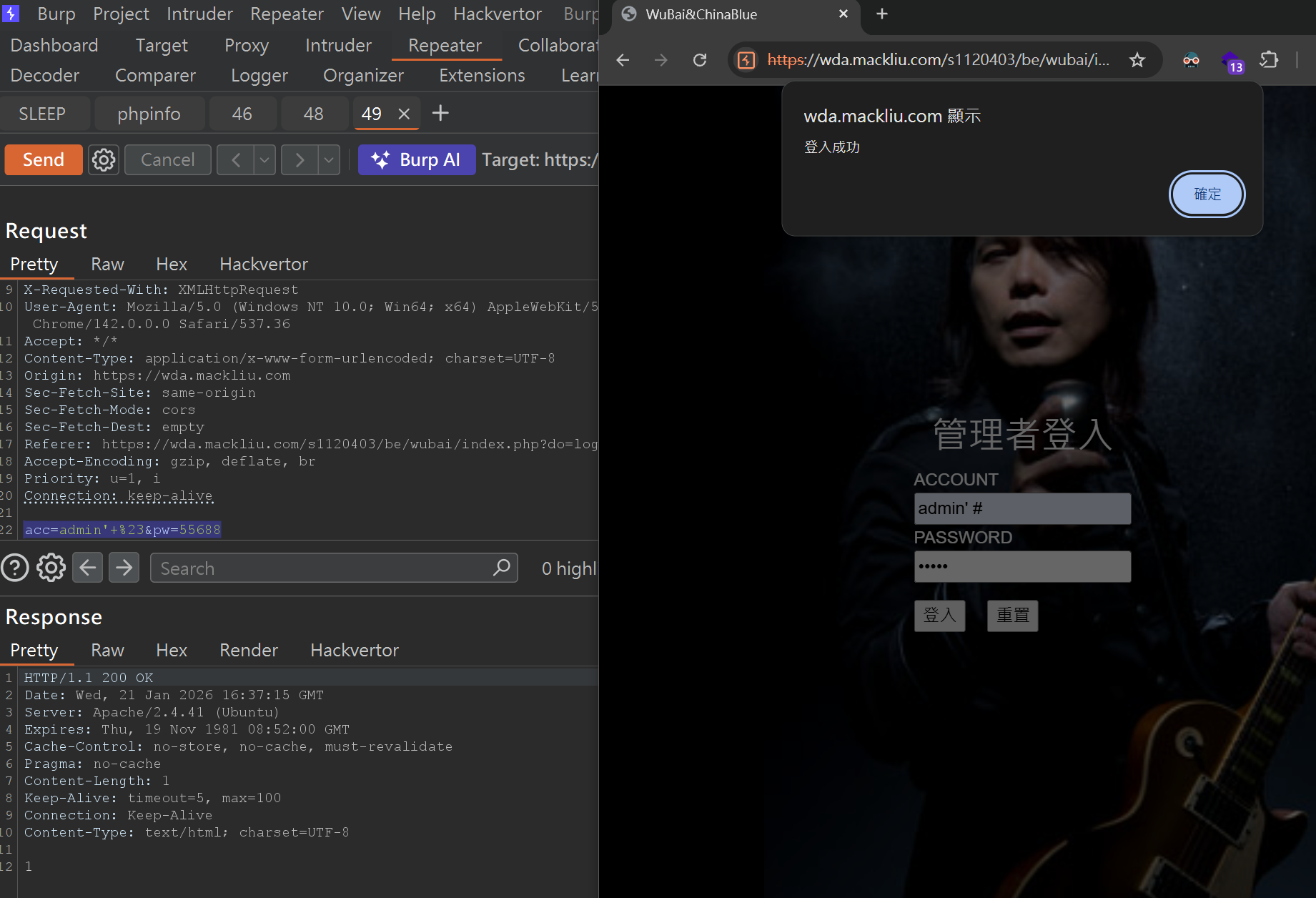
Task: Open the Hackvertor menu
Action: pos(498,14)
